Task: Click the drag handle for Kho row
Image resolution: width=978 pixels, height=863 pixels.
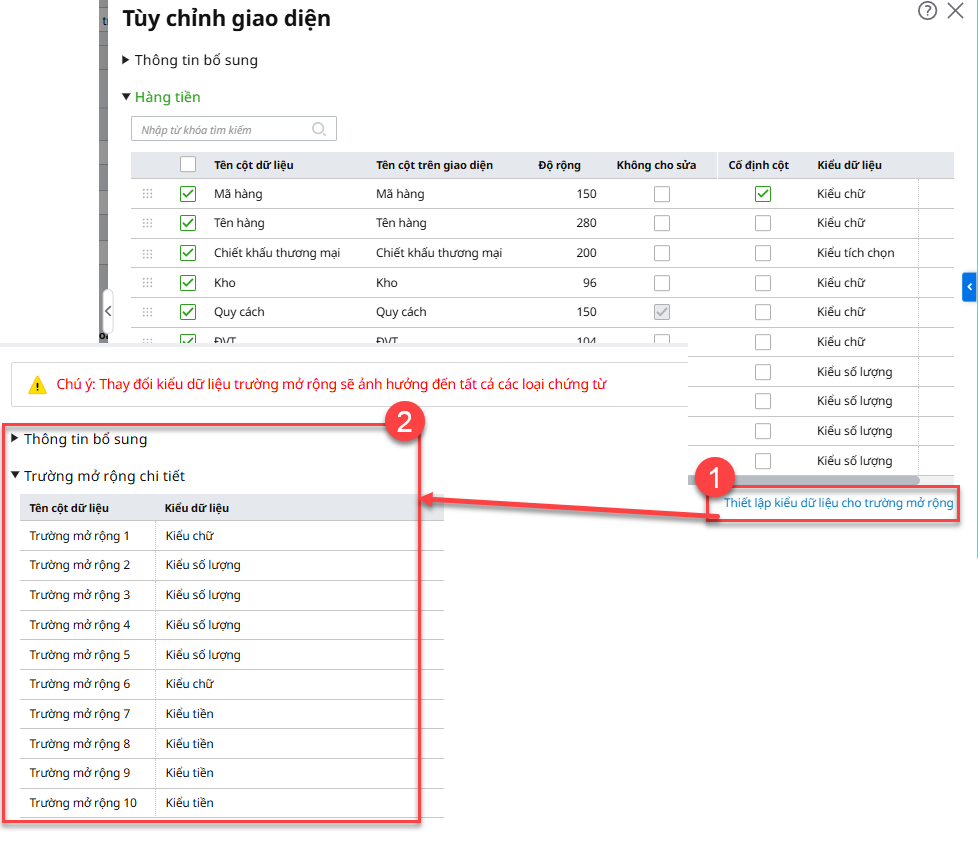Action: click(148, 283)
